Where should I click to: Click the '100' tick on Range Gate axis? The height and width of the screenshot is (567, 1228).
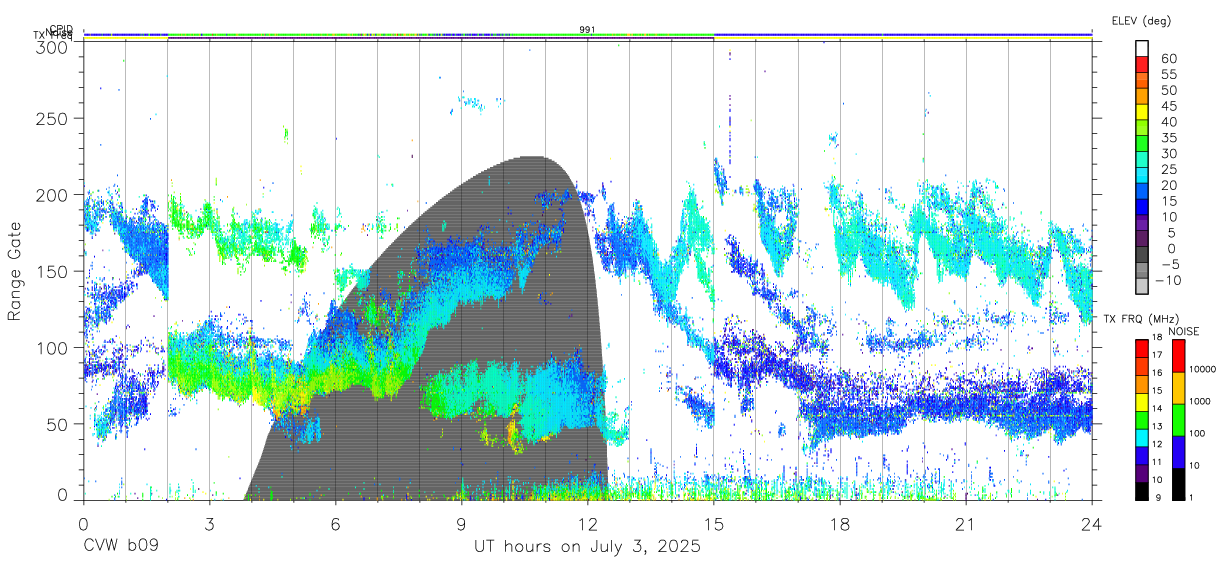click(52, 347)
